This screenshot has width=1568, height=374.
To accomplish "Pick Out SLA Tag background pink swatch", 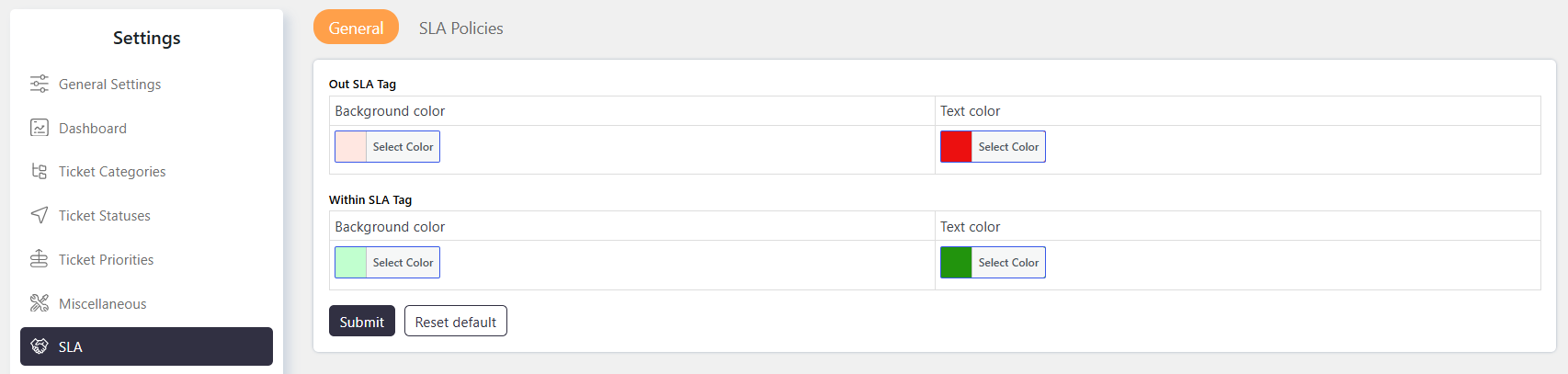I will (x=351, y=147).
